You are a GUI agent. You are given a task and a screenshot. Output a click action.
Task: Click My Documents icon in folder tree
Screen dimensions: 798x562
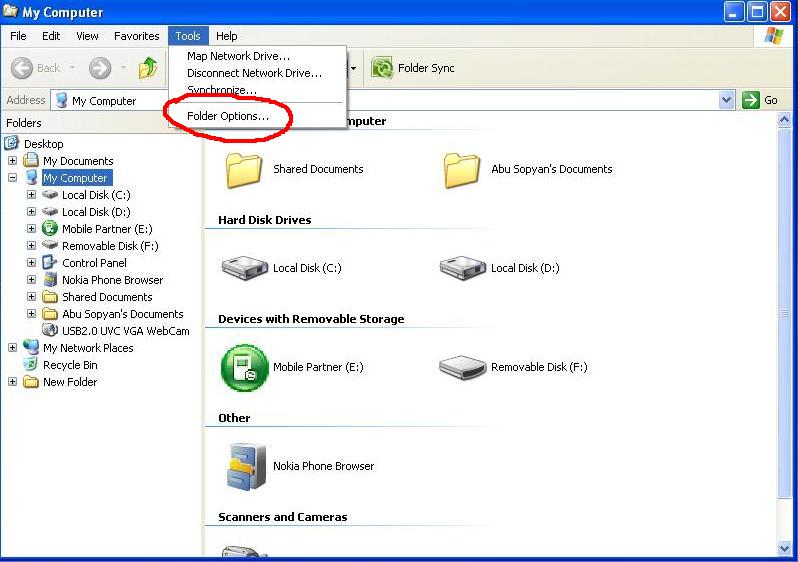[x=31, y=160]
